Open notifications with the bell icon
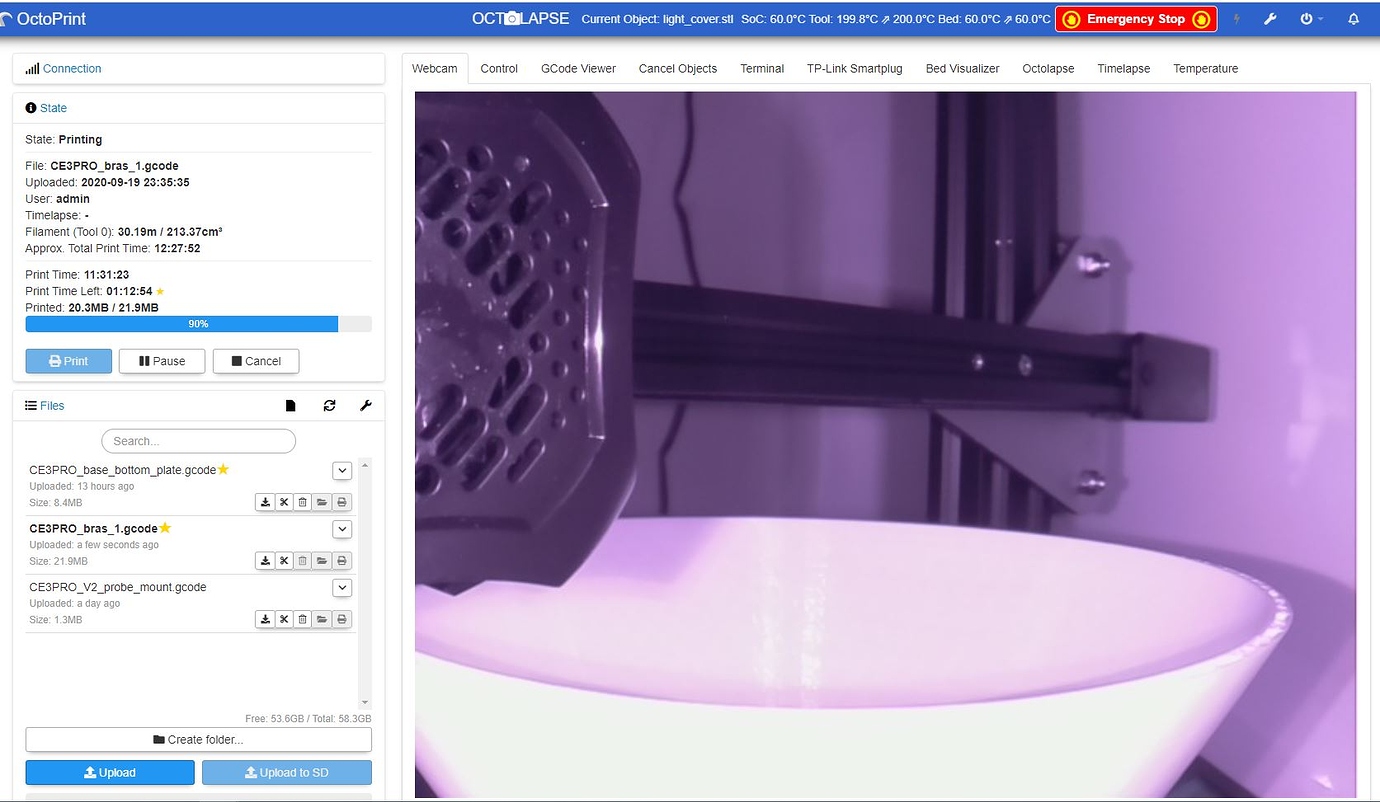1380x802 pixels. [1355, 18]
